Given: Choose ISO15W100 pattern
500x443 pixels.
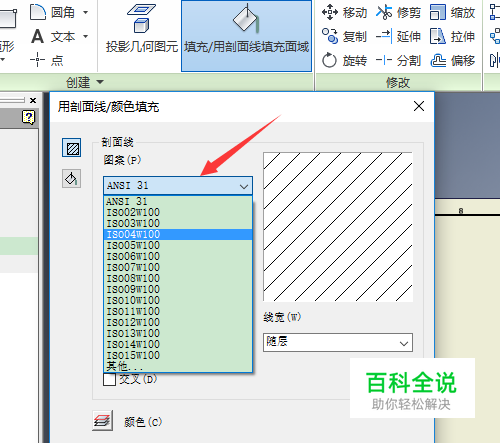Looking at the screenshot, I should tap(178, 355).
